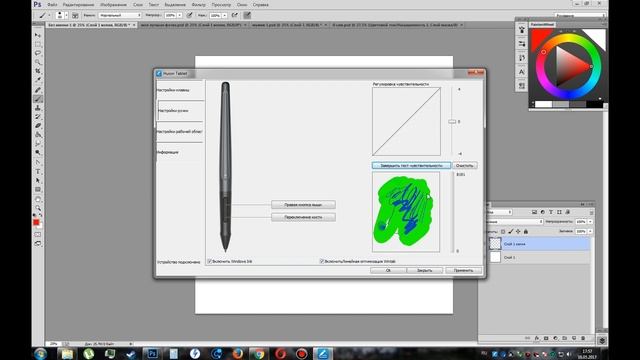Select the Hand tool
The height and width of the screenshot is (360, 640).
pos(38,199)
